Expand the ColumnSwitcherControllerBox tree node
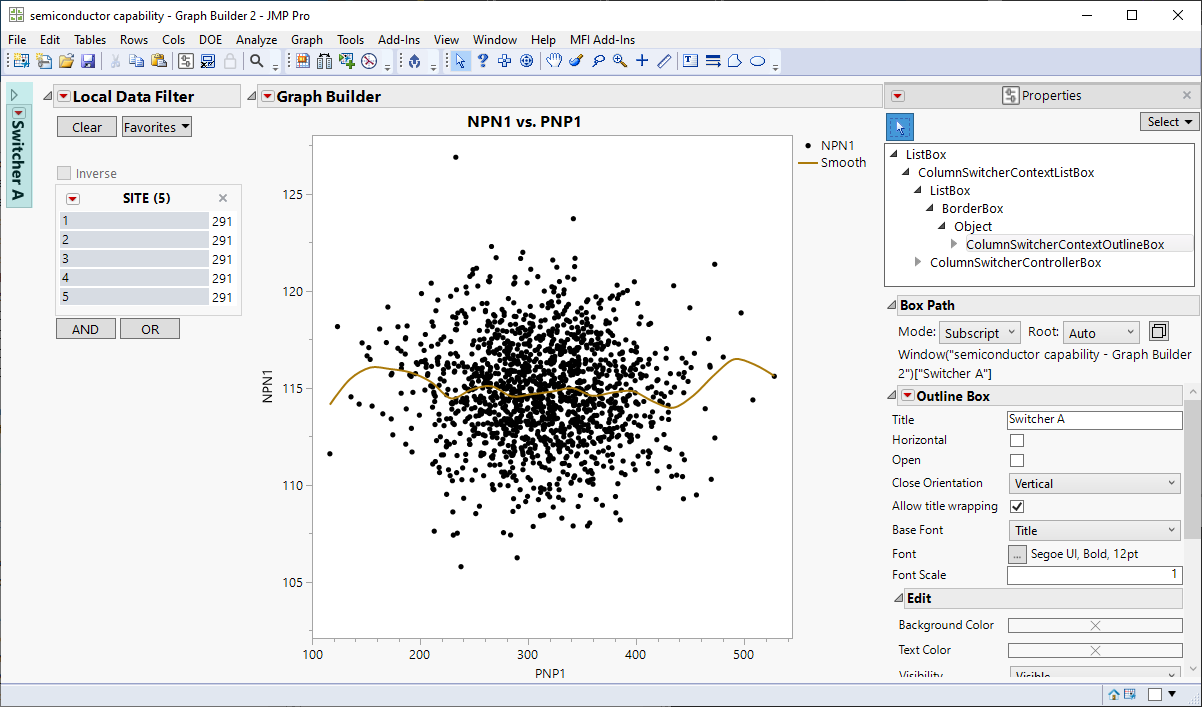Screen dimensions: 1202x707 tap(920, 263)
